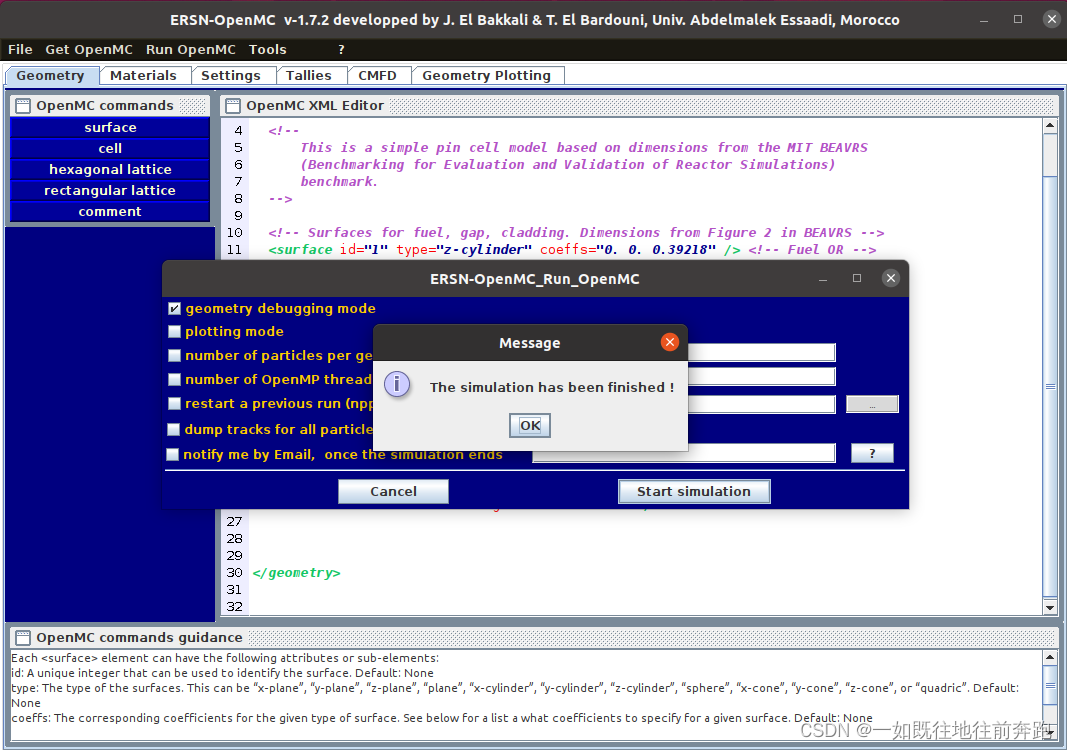Open the Tools menu
Screen dimensions: 1067x750
267,49
